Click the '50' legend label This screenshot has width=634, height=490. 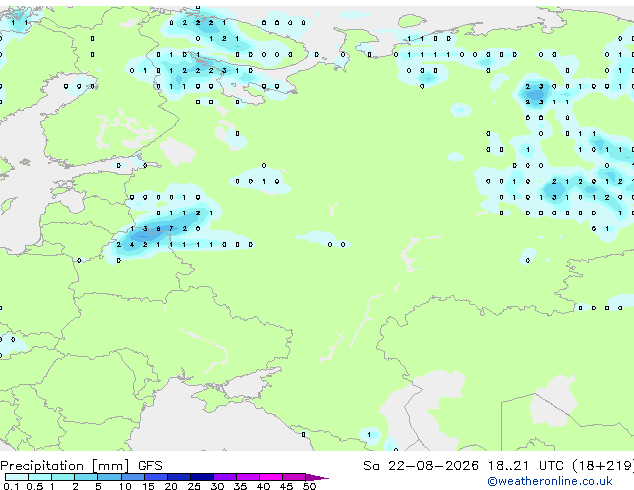309,486
